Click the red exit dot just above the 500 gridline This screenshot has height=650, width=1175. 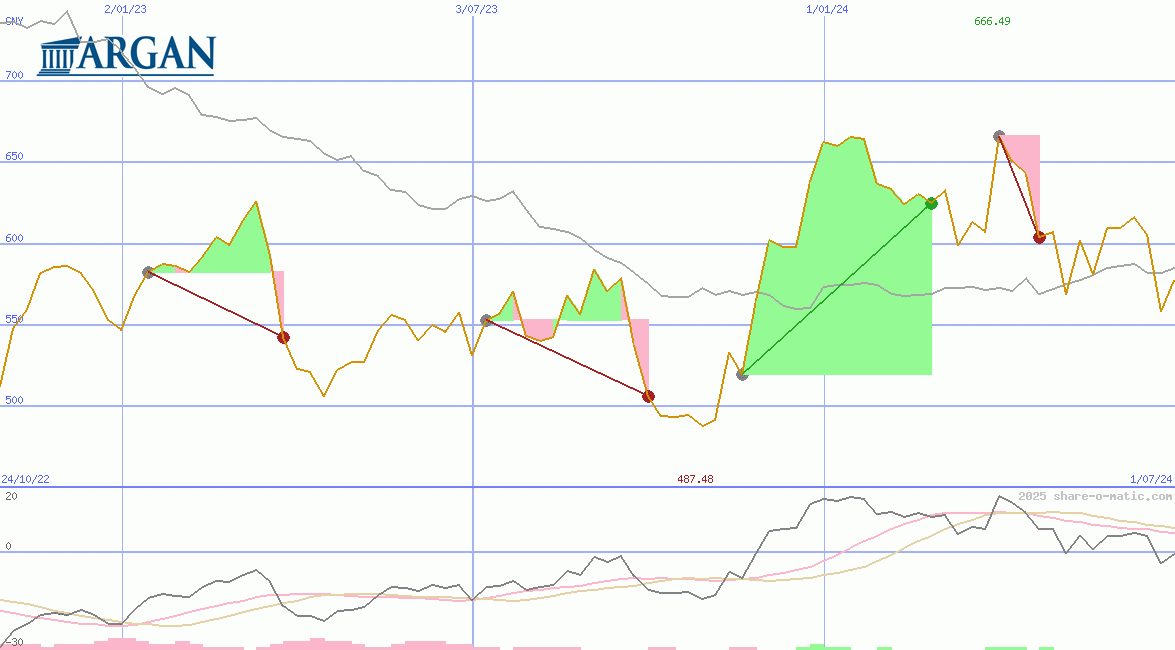[648, 396]
